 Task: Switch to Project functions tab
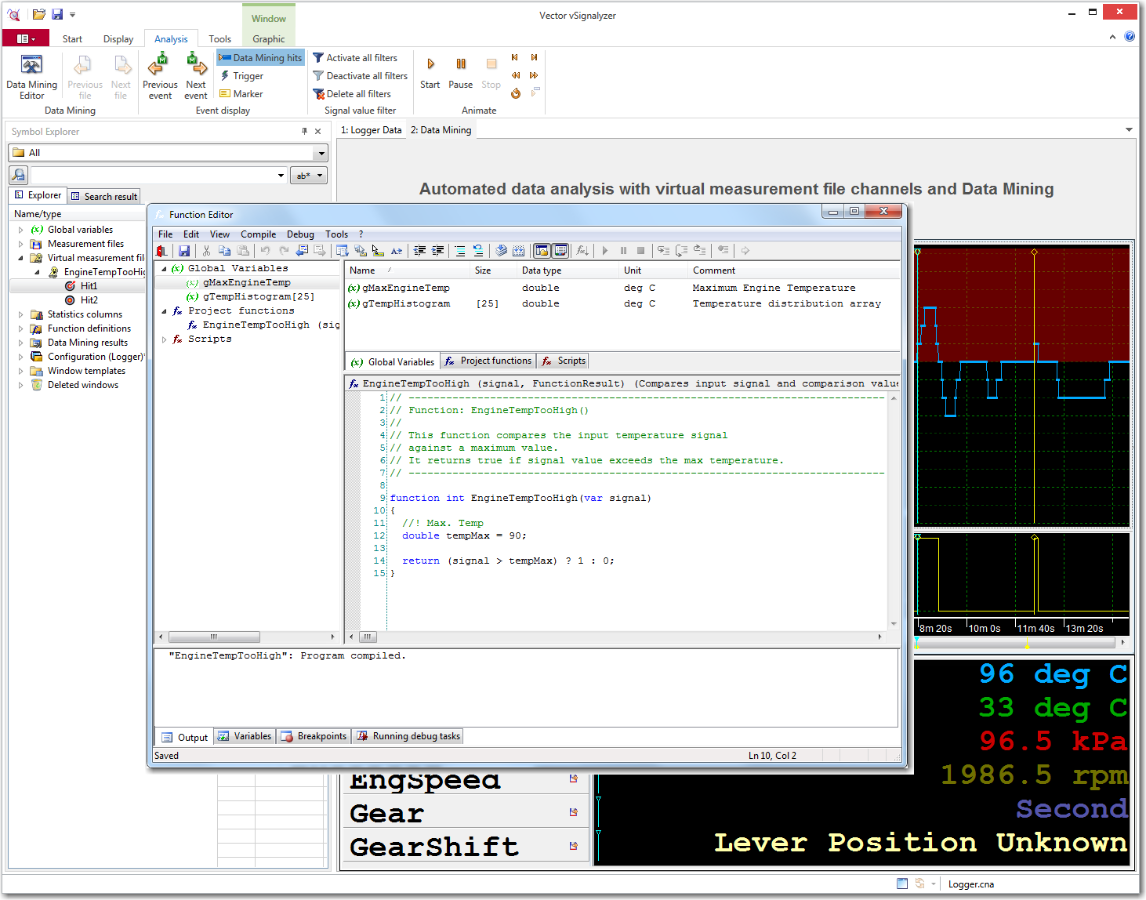pyautogui.click(x=488, y=361)
